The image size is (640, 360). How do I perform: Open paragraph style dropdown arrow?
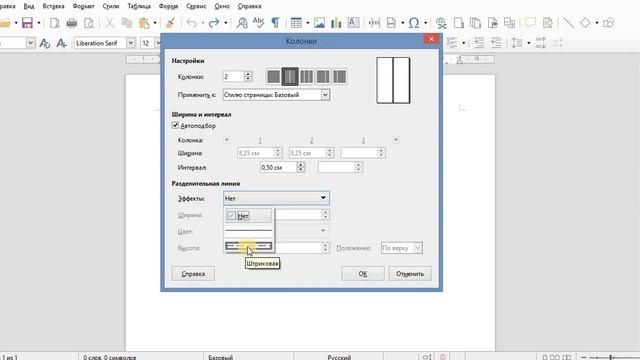pyautogui.click(x=31, y=43)
